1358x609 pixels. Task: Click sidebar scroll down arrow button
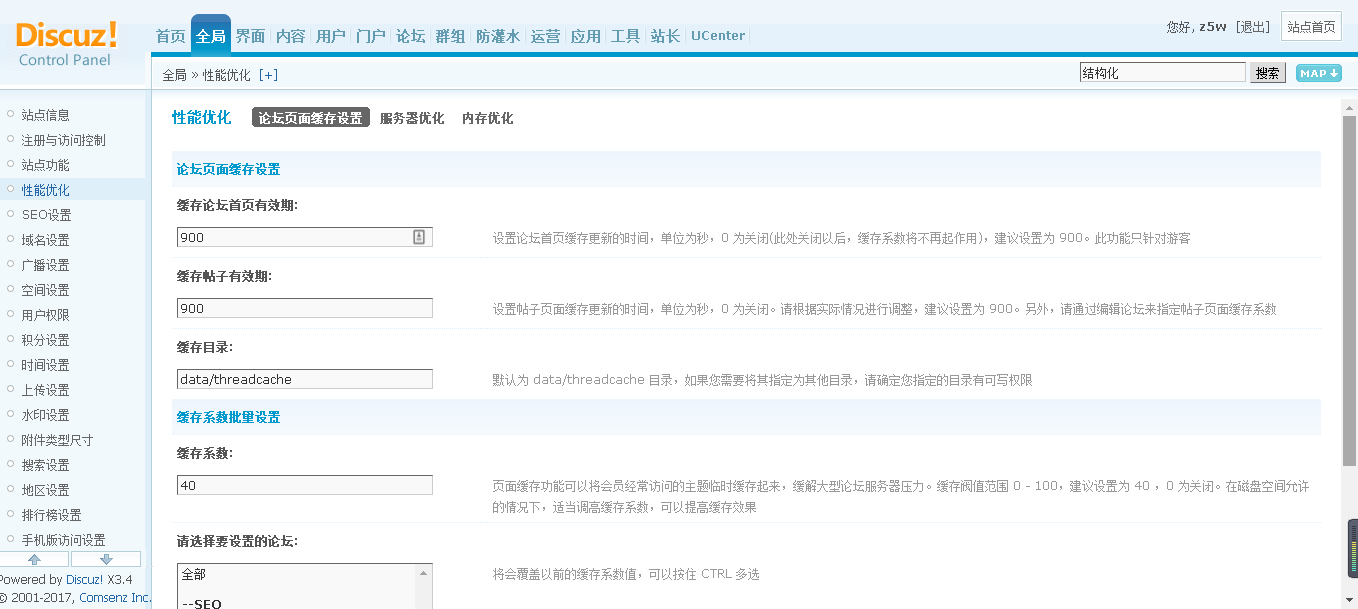(106, 559)
